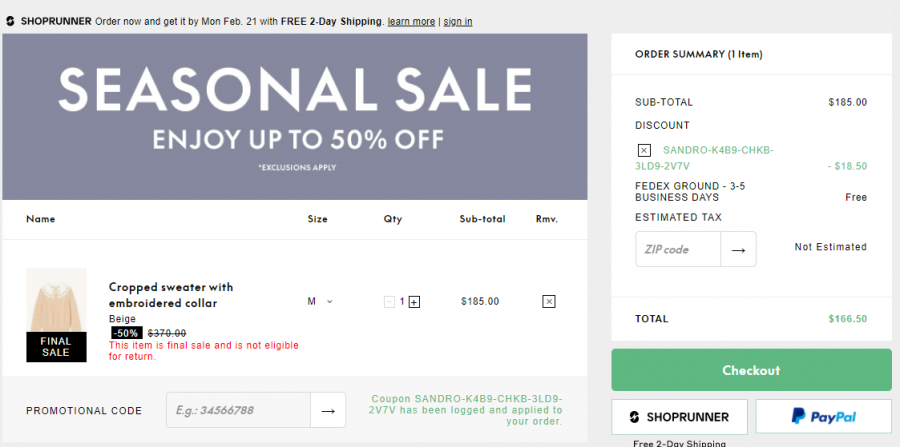
Task: Click the -50% discount tag
Action: (126, 333)
